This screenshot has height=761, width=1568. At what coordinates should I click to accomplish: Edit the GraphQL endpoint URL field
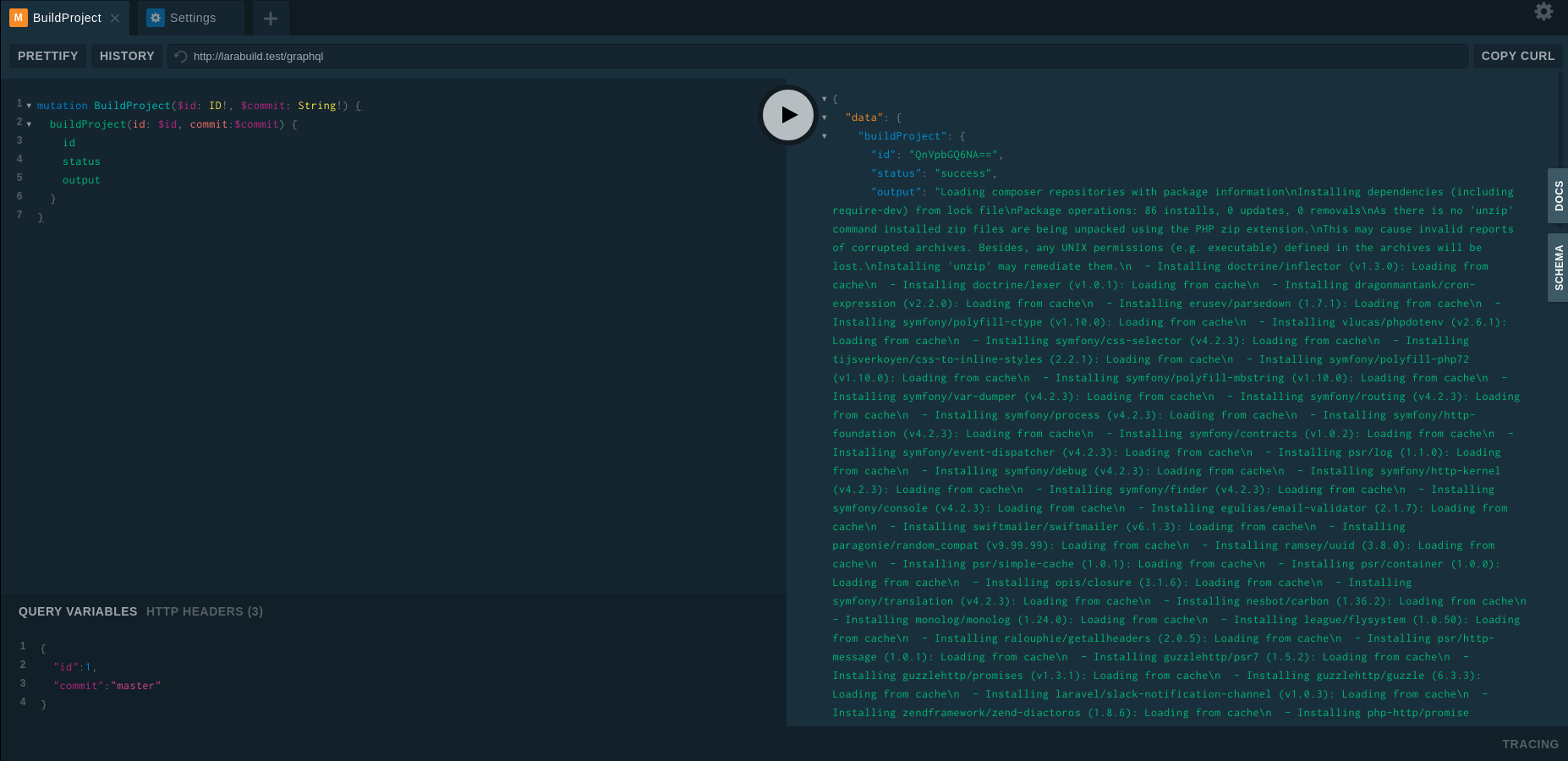click(817, 56)
